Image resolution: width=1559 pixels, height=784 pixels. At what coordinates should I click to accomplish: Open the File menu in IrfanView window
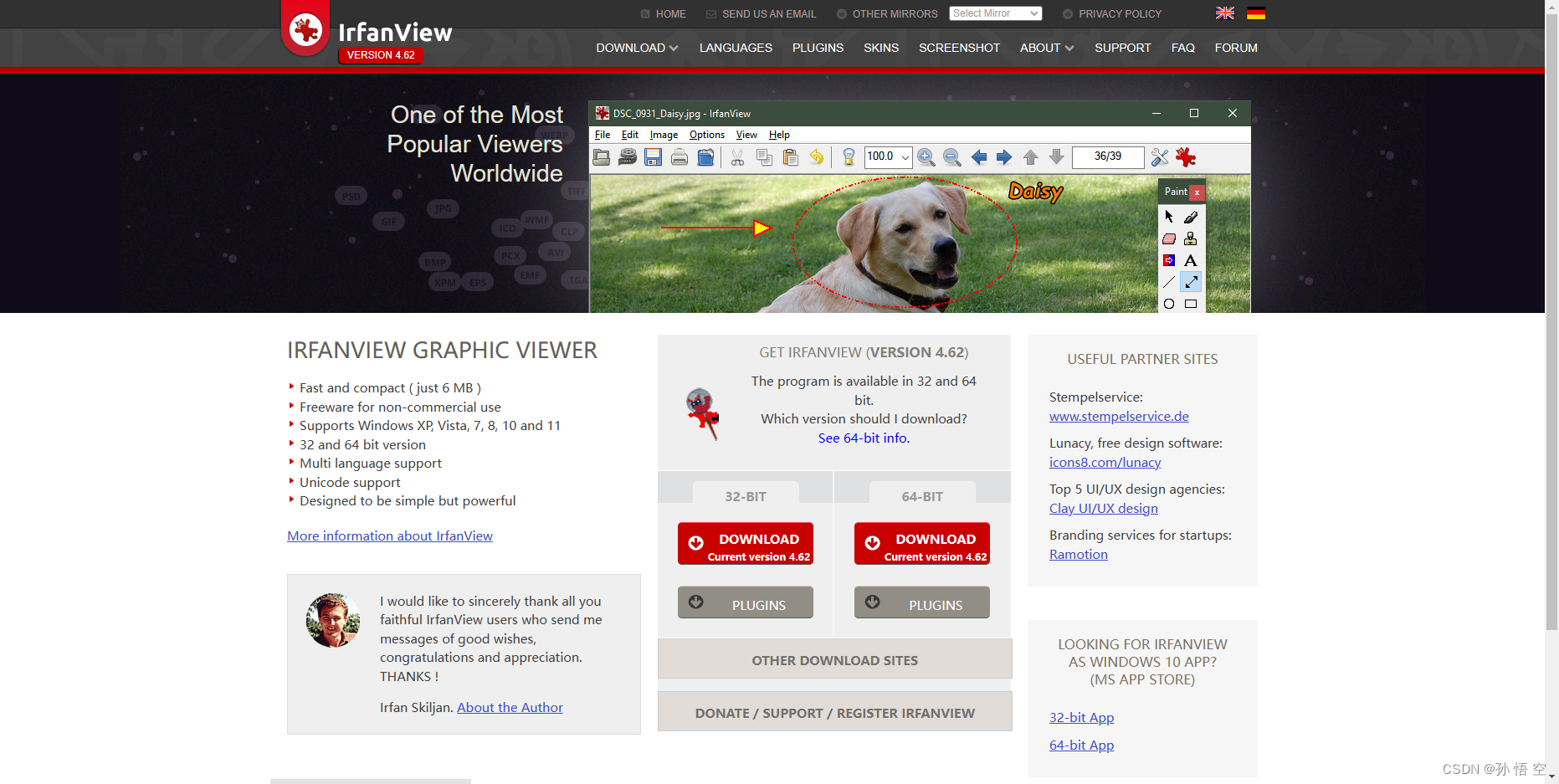[603, 135]
